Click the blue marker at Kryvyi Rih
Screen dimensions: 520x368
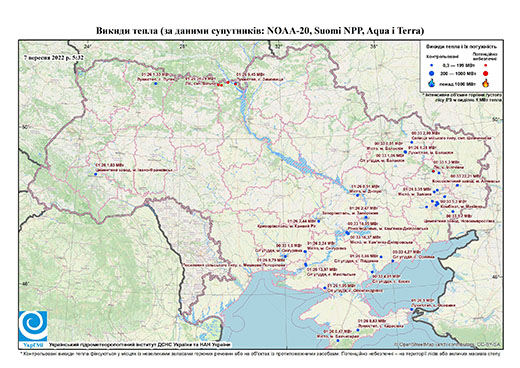(319, 221)
